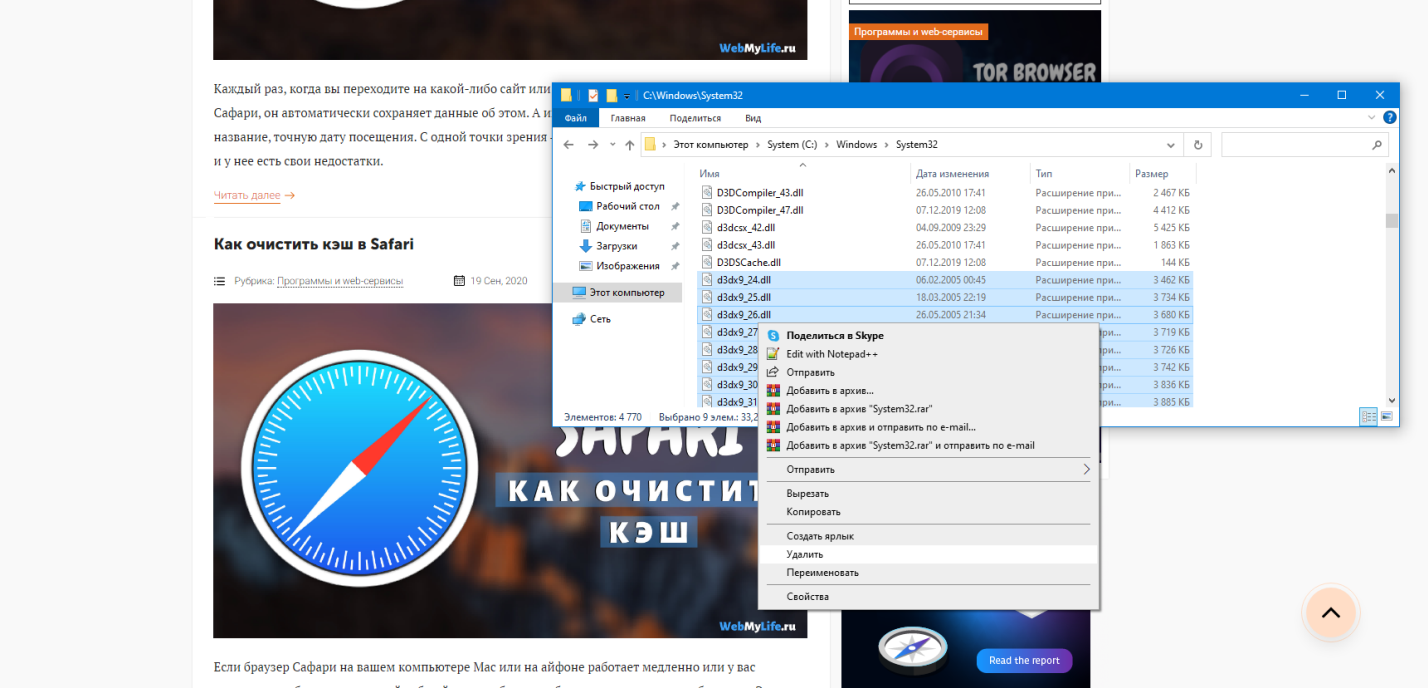Open the Поделиться ribbon tab
Screen dimensions: 1428x688
click(695, 118)
